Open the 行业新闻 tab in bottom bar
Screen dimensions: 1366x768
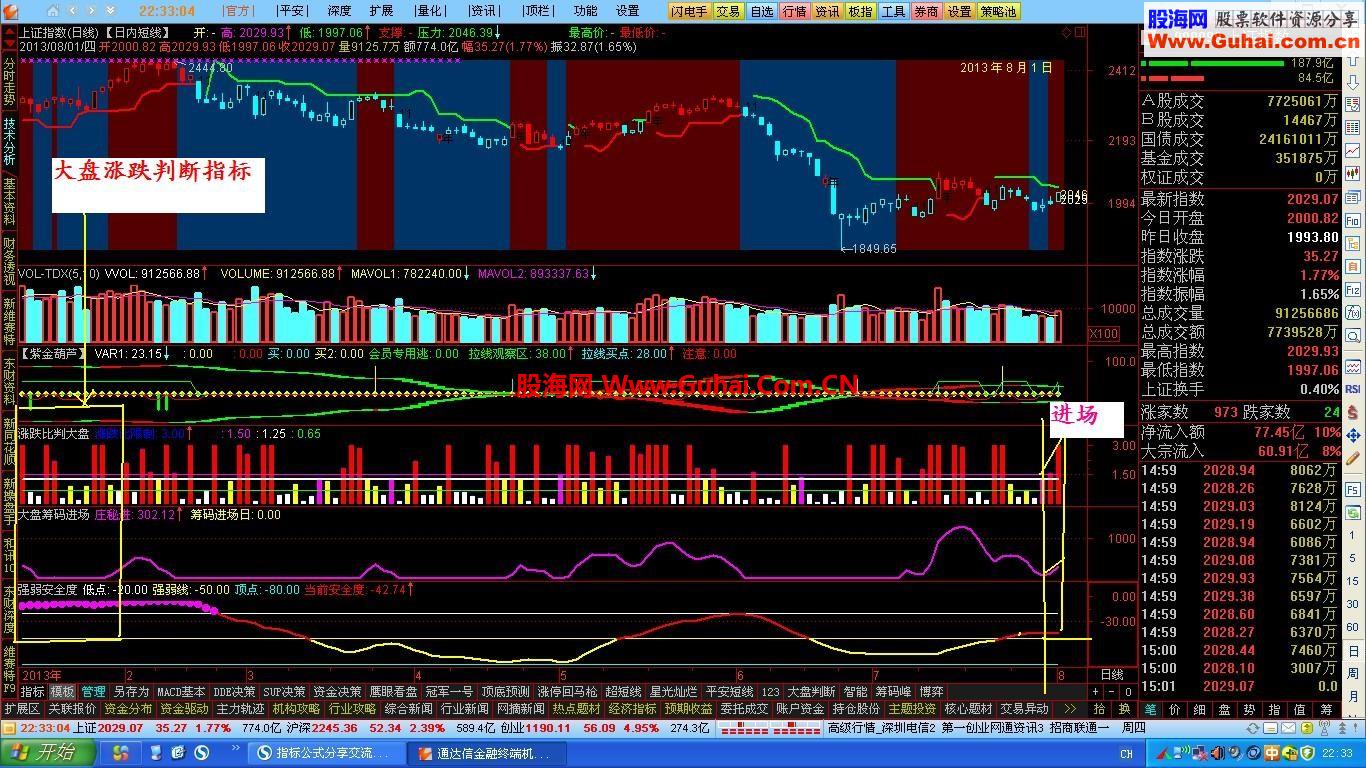tap(464, 708)
